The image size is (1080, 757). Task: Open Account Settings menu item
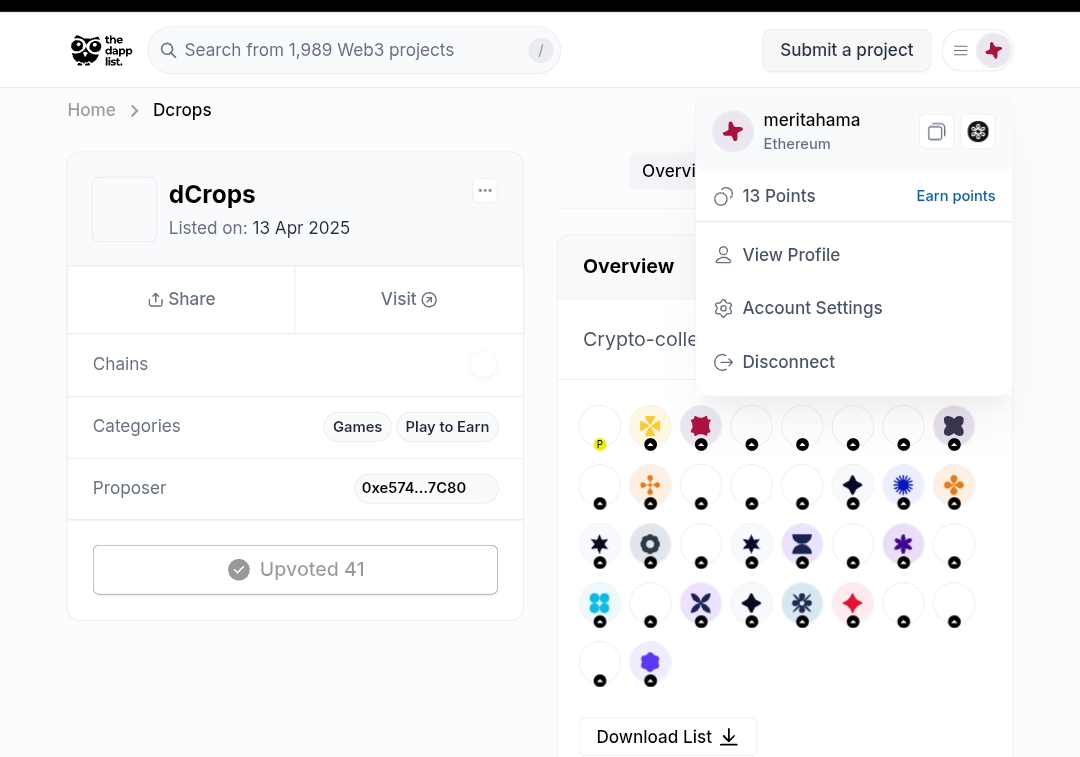point(854,308)
